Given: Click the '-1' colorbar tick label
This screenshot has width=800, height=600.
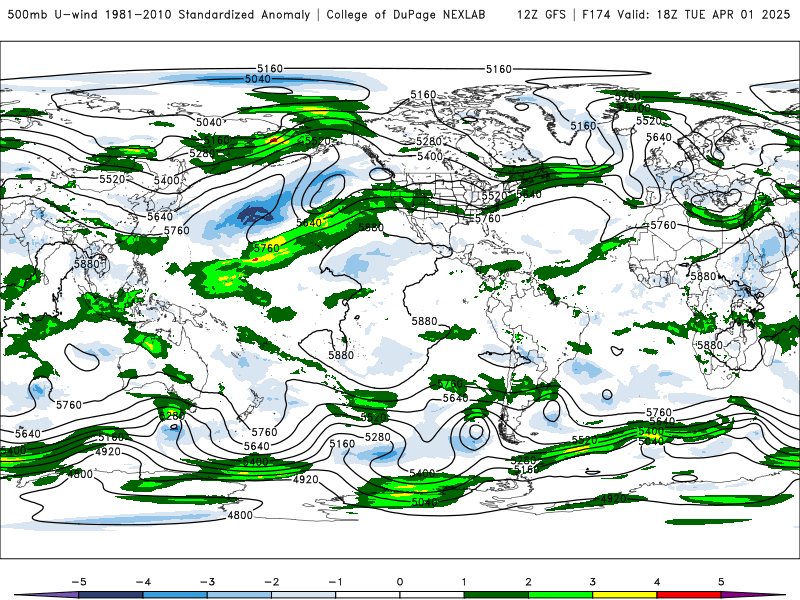Looking at the screenshot, I should click(335, 582).
